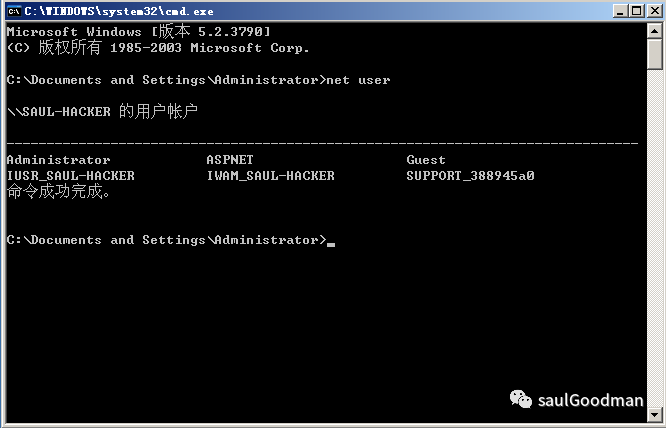Click the ASPNET account name
Image resolution: width=666 pixels, height=428 pixels.
click(230, 160)
